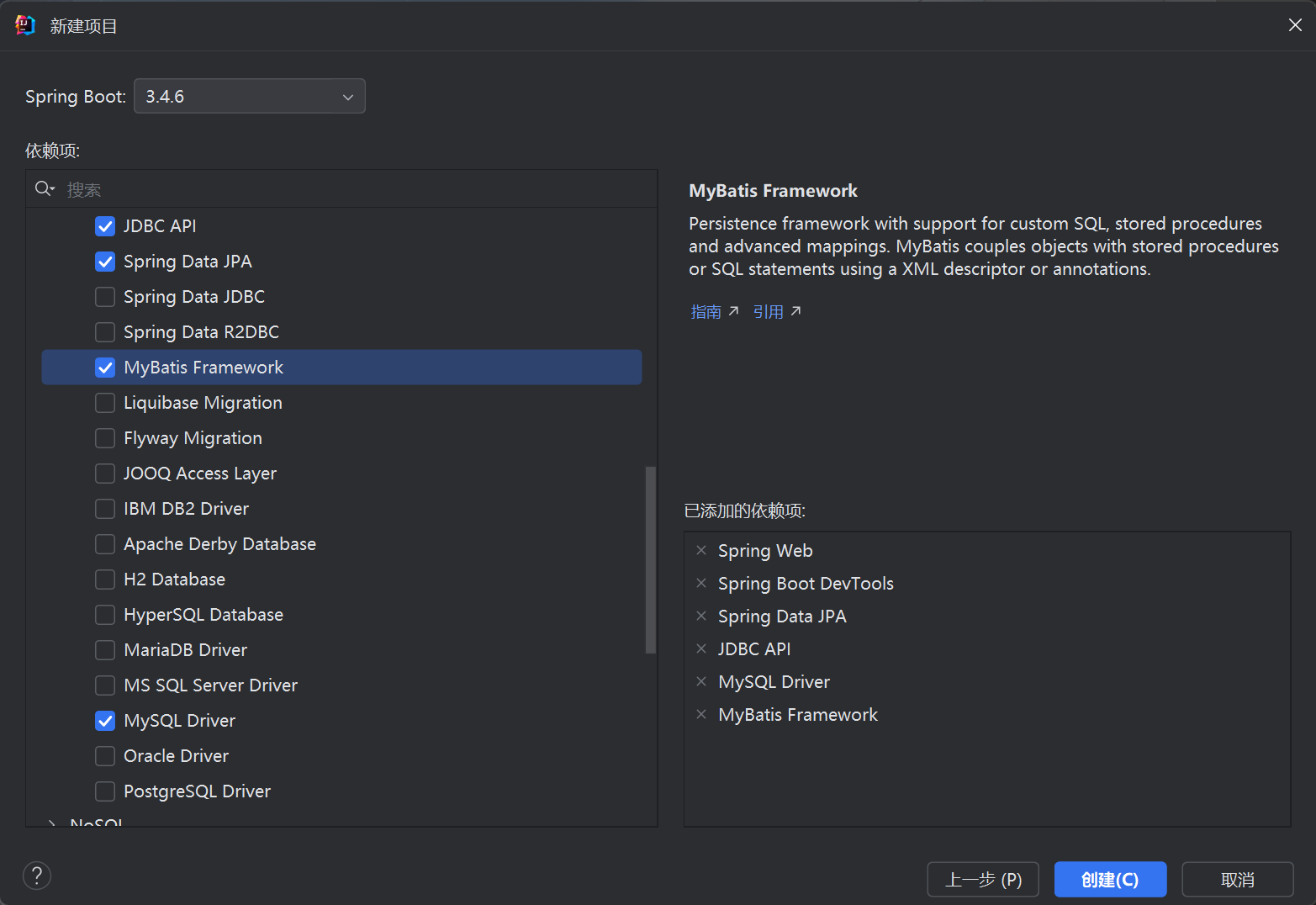Select the MySQL Driver added dependency entry
Image resolution: width=1316 pixels, height=905 pixels.
pos(774,682)
